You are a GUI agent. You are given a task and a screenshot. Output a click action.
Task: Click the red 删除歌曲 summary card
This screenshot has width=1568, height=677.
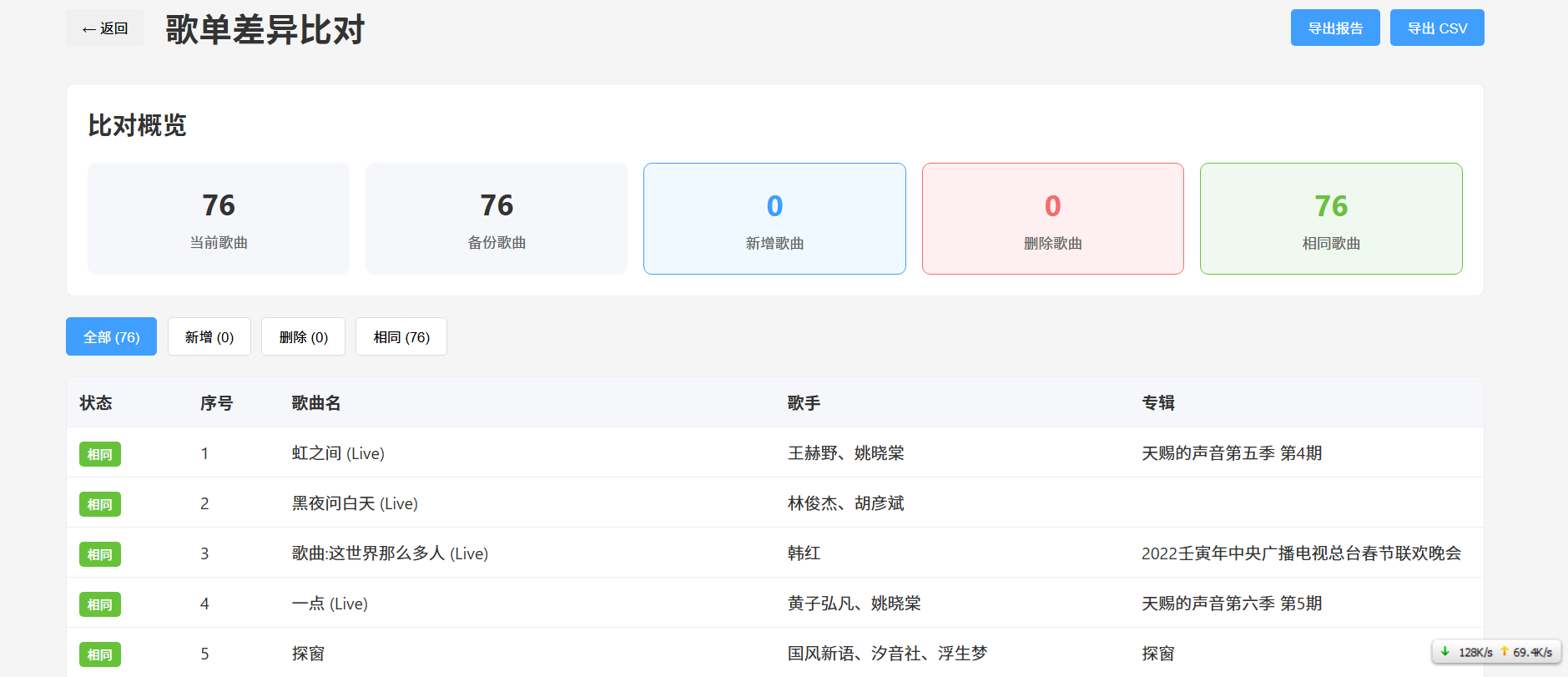(1052, 219)
